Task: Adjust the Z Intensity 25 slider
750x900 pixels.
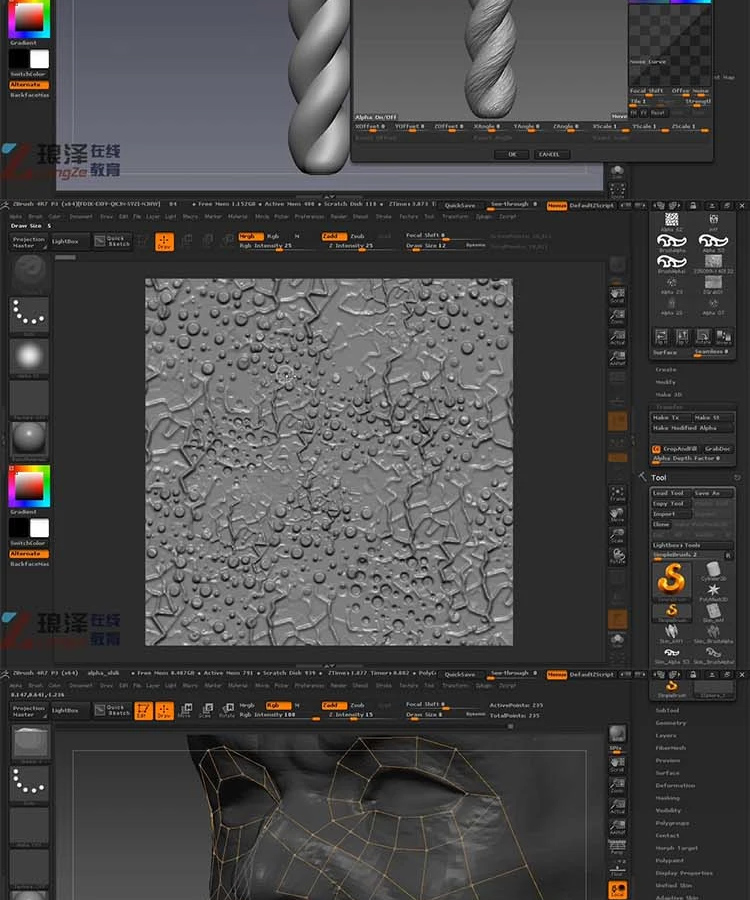Action: (x=351, y=246)
